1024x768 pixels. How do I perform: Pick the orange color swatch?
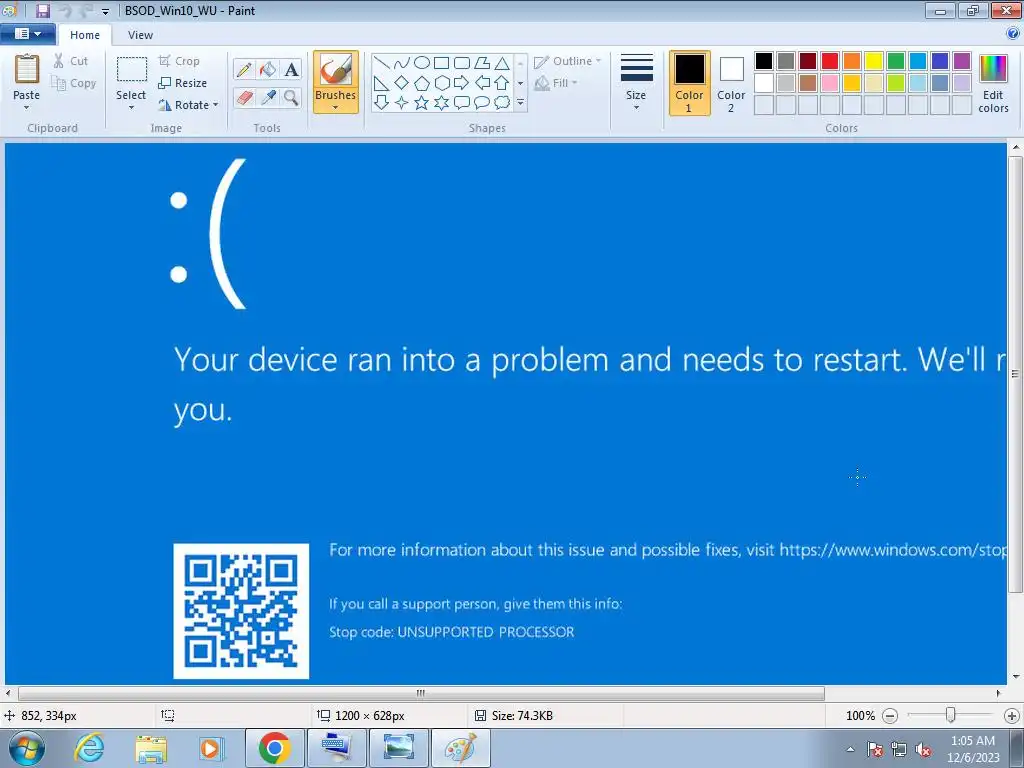pos(852,61)
